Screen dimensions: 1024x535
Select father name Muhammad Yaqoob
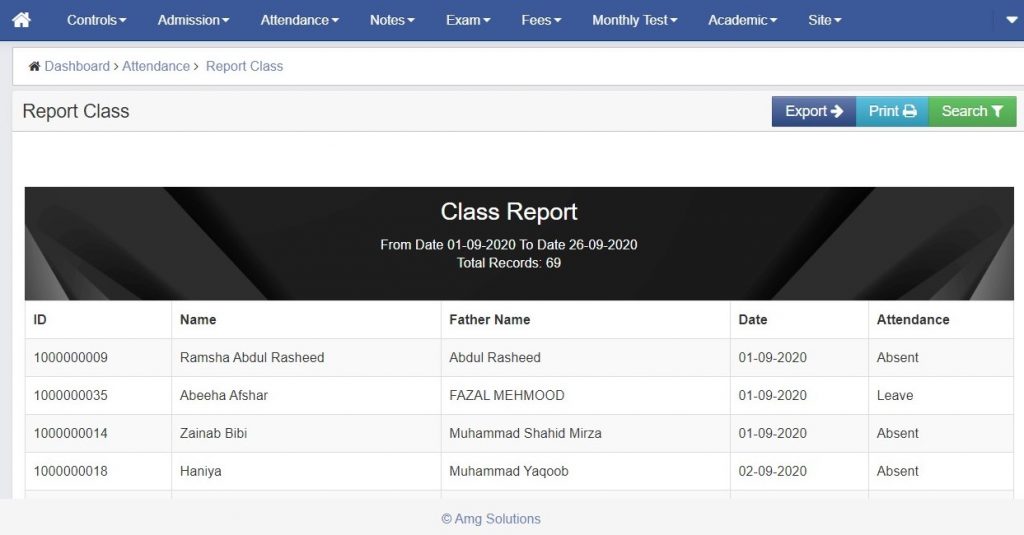tap(509, 471)
